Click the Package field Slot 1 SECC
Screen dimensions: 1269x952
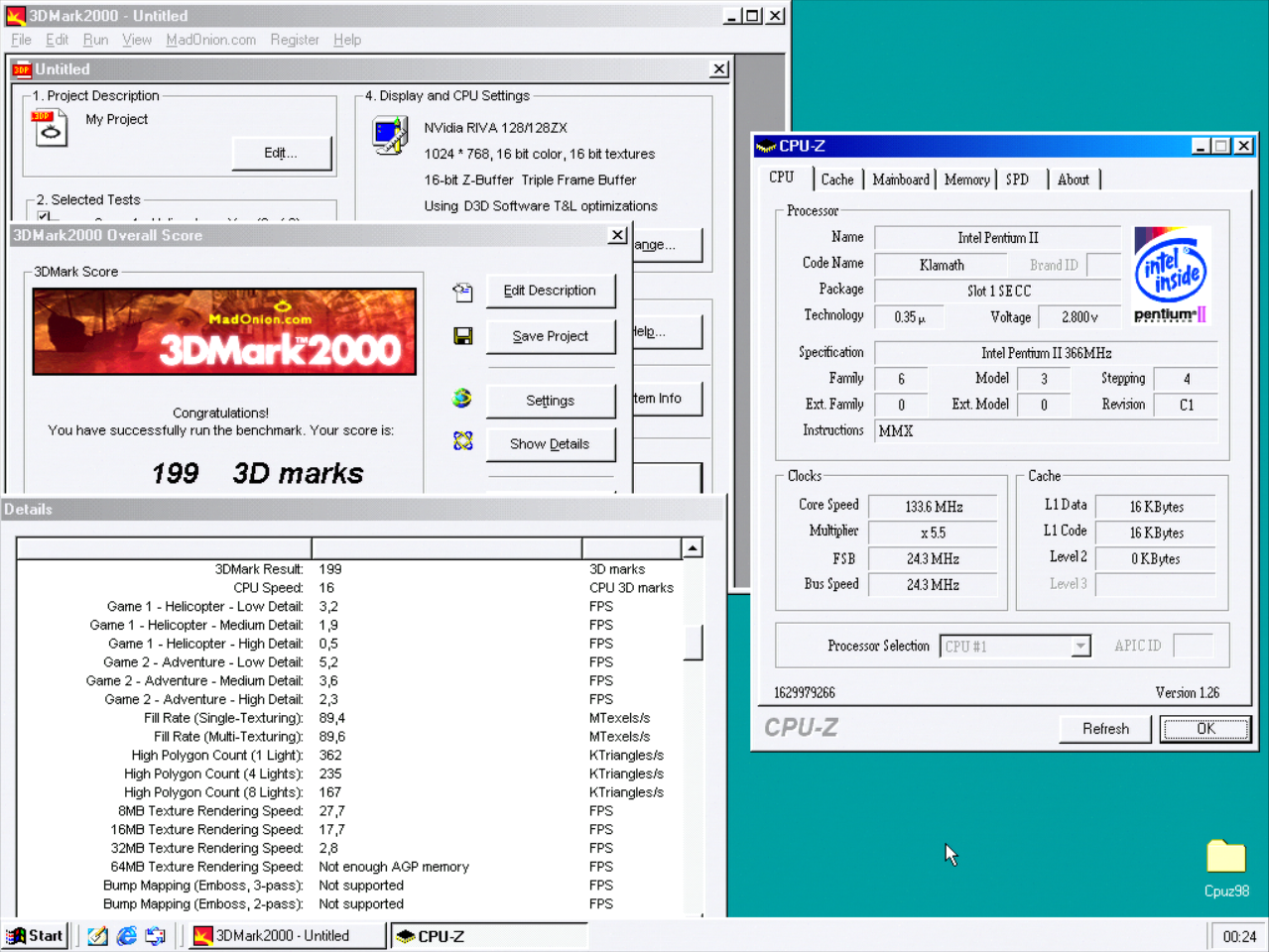click(998, 291)
